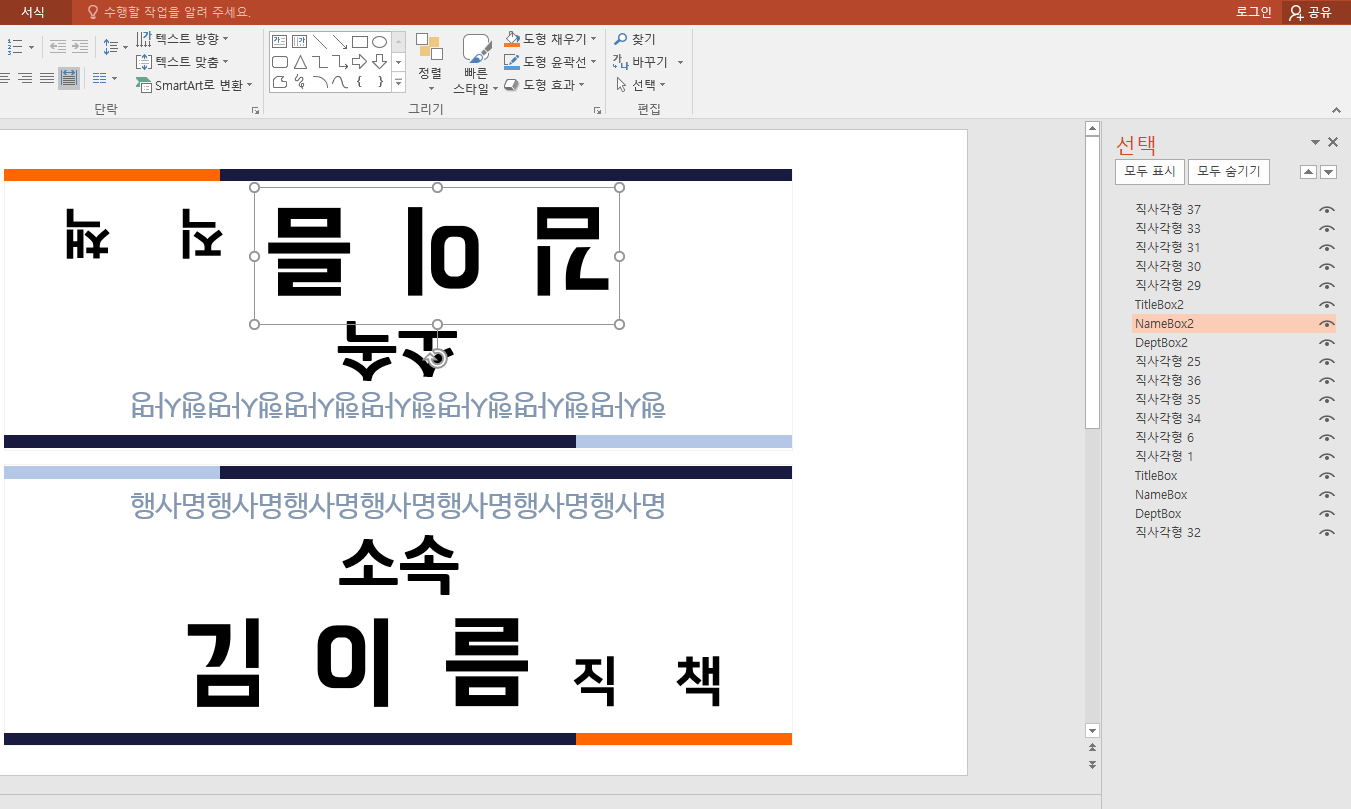The height and width of the screenshot is (809, 1351).
Task: Select the Oval shape in the shapes gallery
Action: click(x=381, y=41)
